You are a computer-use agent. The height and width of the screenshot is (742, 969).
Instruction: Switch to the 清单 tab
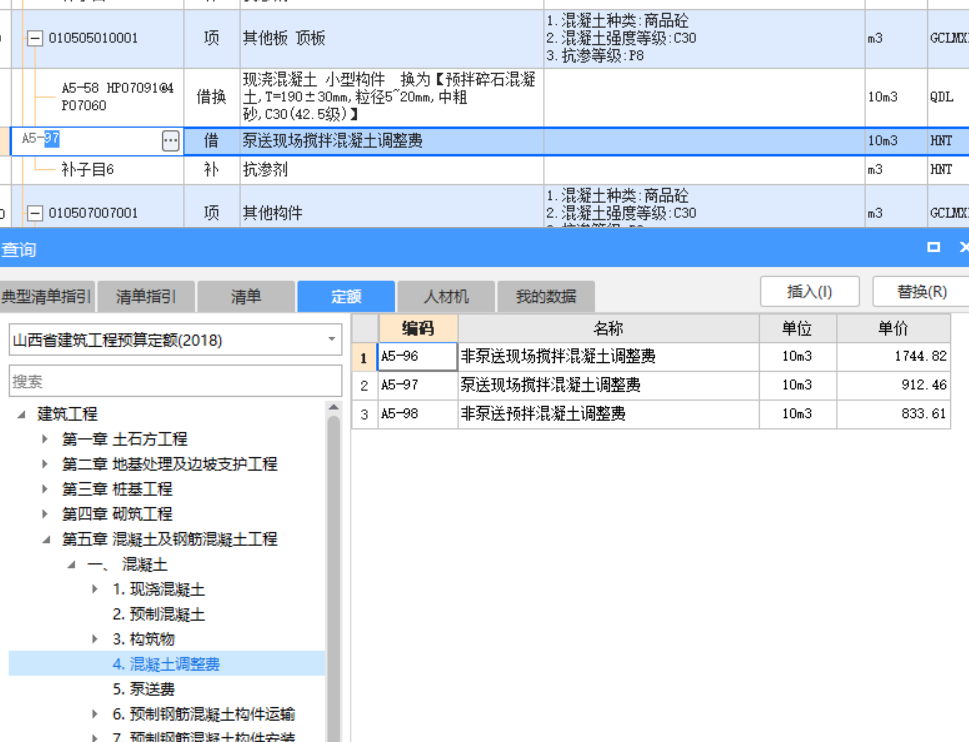click(x=246, y=297)
